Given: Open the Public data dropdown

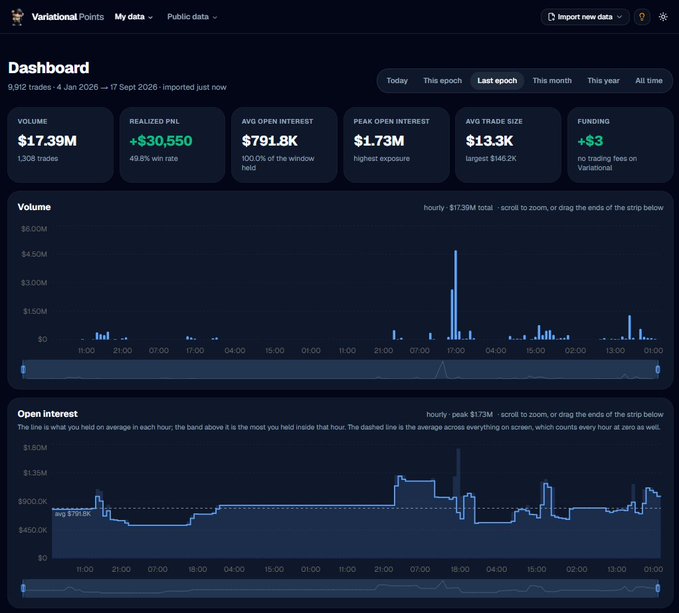Looking at the screenshot, I should 192,17.
